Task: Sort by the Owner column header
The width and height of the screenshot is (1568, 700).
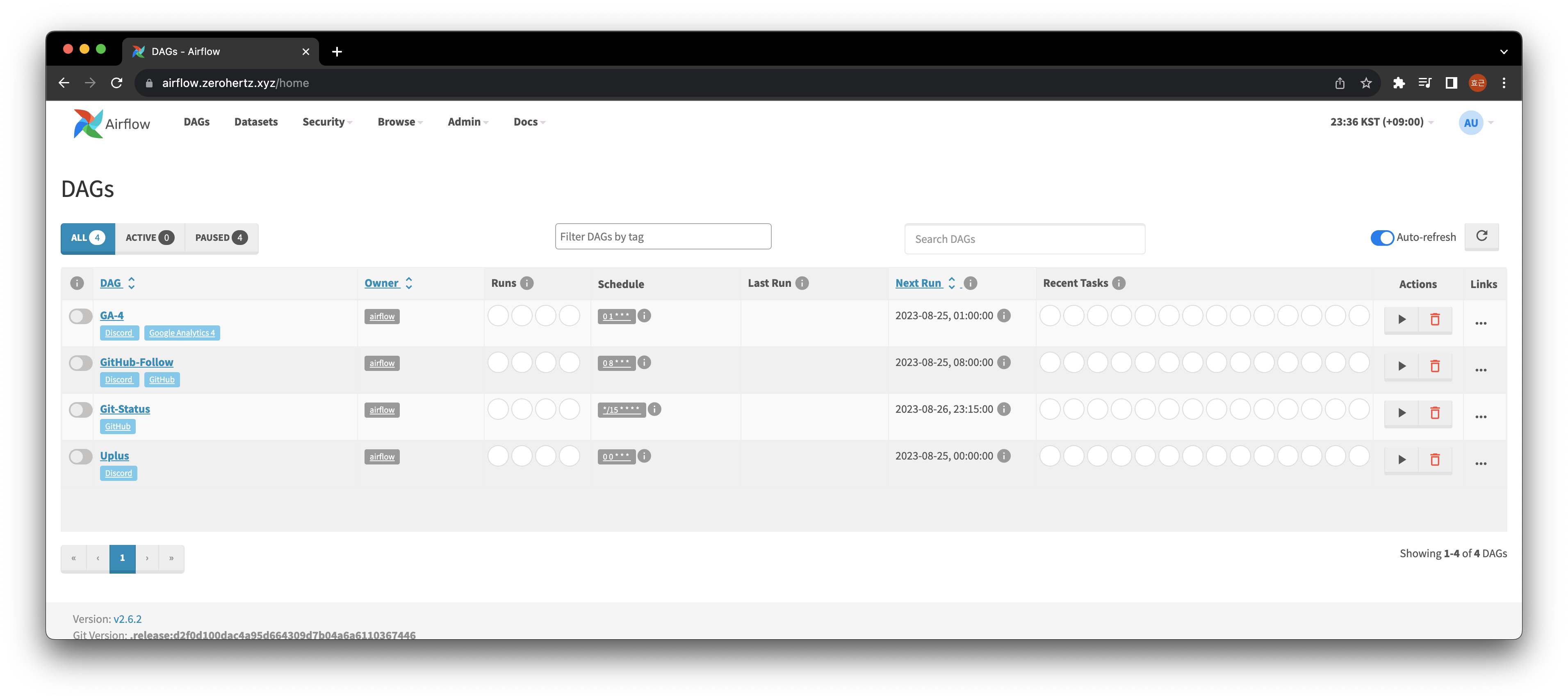Action: coord(388,283)
